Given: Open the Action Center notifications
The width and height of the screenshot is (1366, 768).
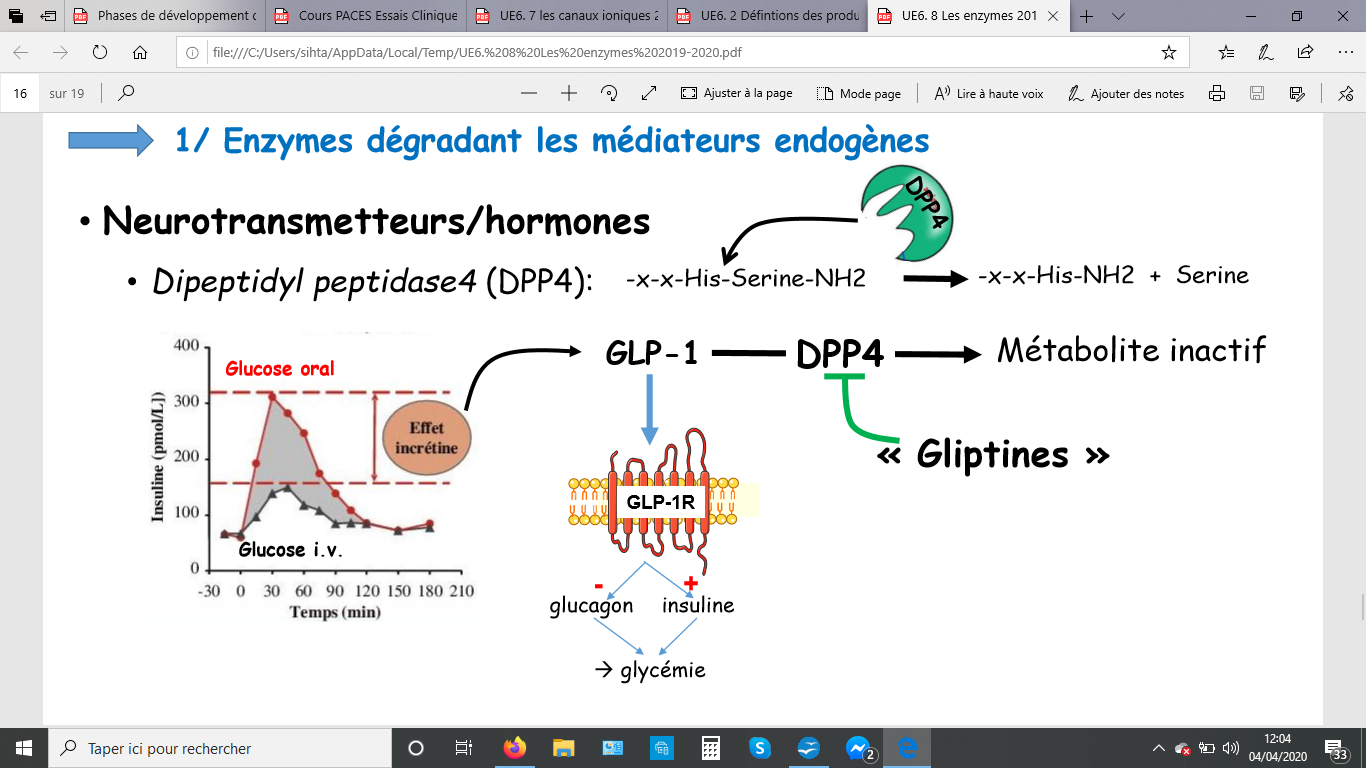Looking at the screenshot, I should click(x=1337, y=748).
